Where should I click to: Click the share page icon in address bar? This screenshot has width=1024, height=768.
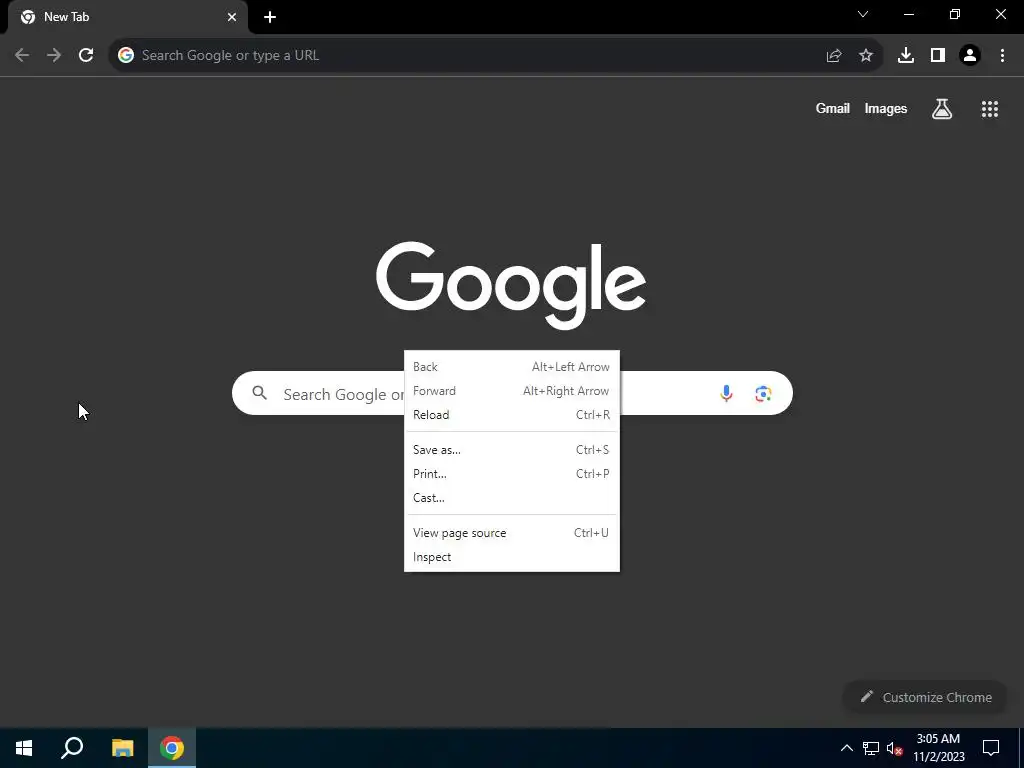834,56
